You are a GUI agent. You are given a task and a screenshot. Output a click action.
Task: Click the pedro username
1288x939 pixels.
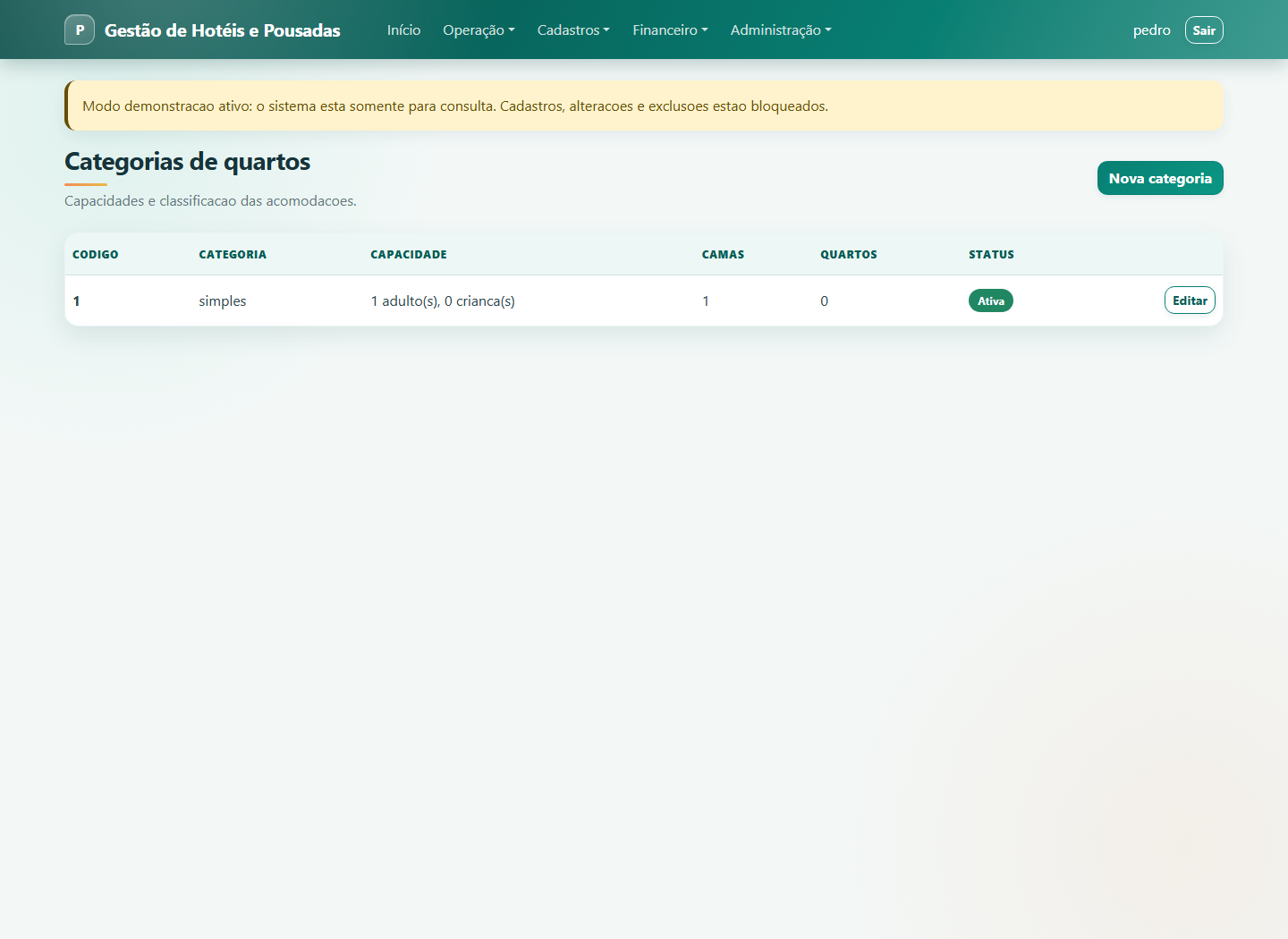(x=1151, y=30)
